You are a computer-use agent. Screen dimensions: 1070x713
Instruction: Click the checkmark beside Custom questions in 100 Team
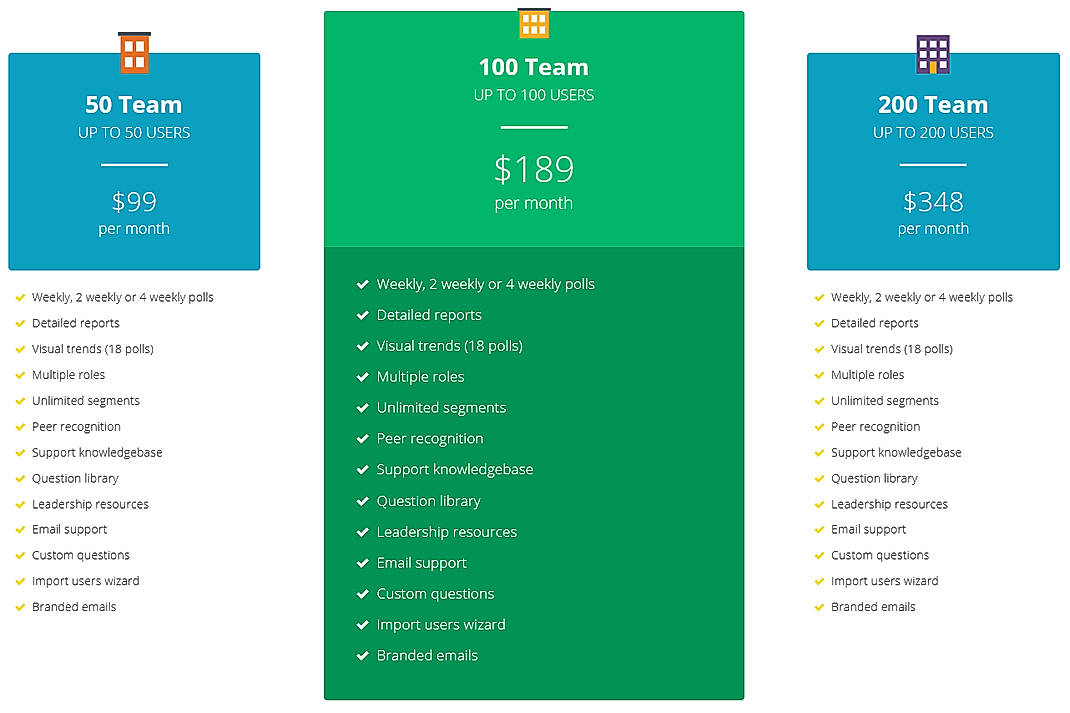pos(362,594)
